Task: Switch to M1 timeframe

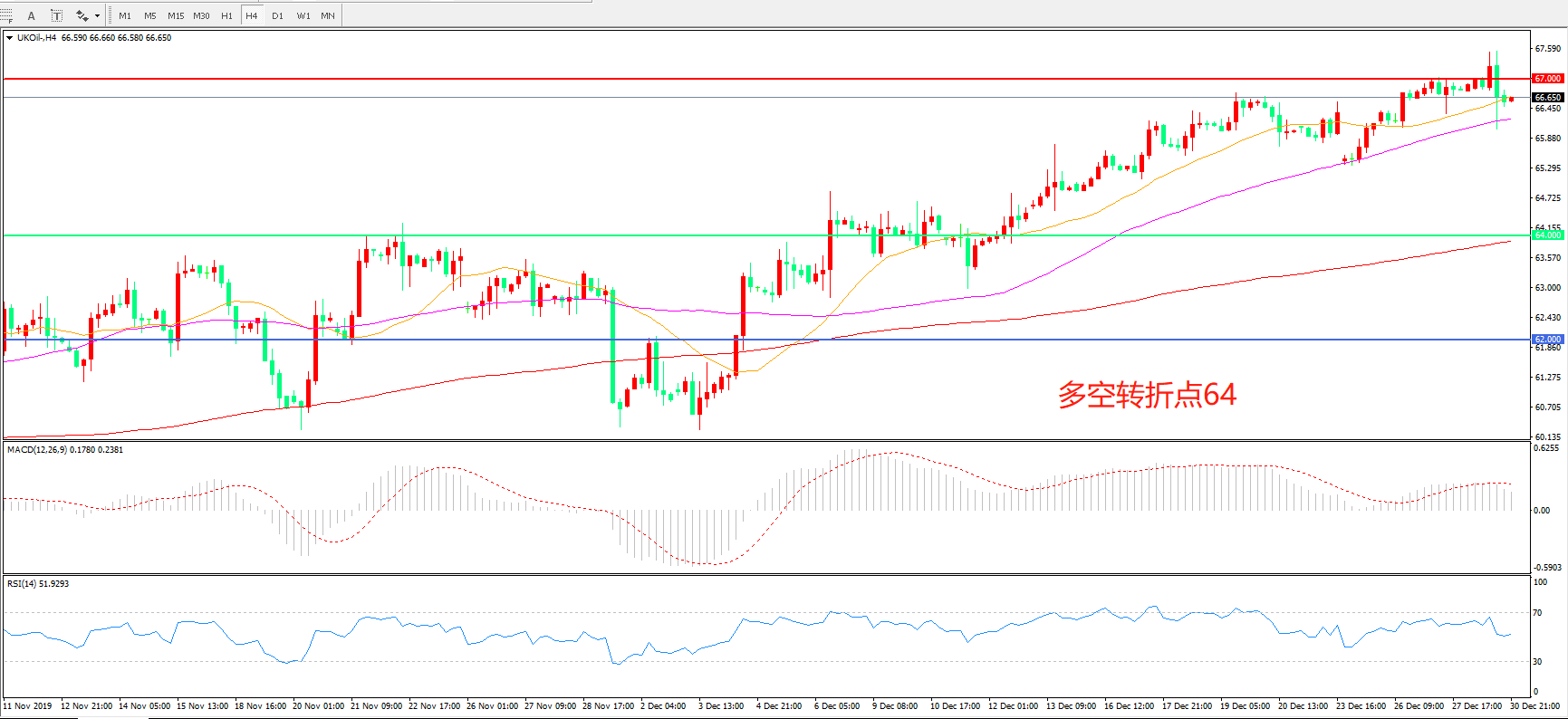Action: coord(125,15)
